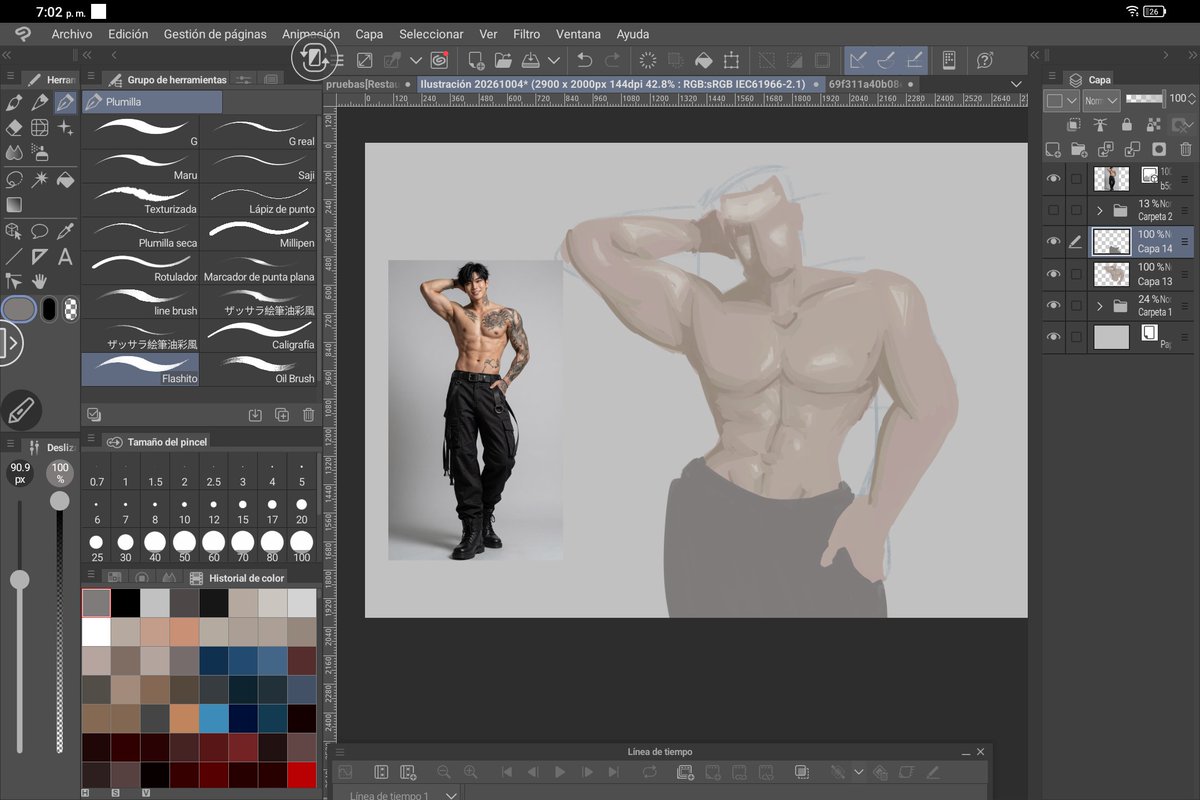Delete layer with trash icon in Layer panel
This screenshot has height=800, width=1200.
[1185, 149]
